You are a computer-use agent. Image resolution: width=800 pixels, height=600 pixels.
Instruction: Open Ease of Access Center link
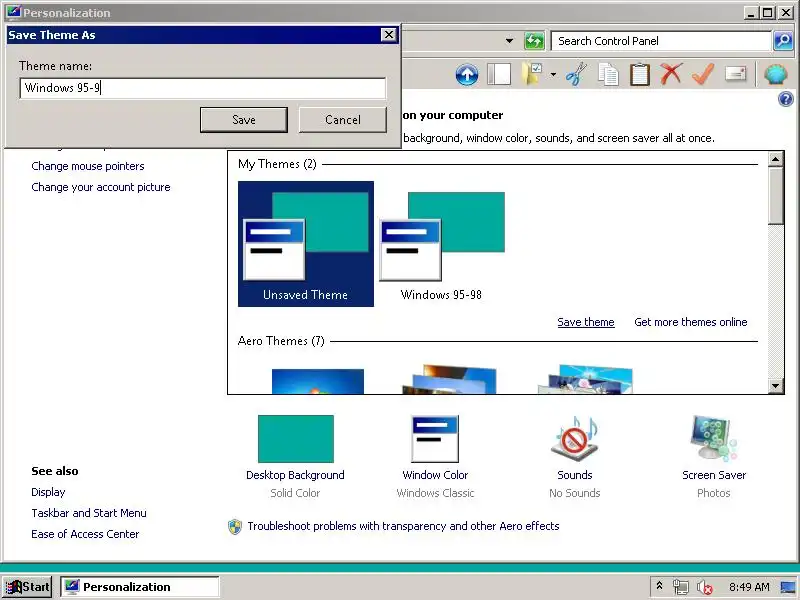(x=85, y=534)
